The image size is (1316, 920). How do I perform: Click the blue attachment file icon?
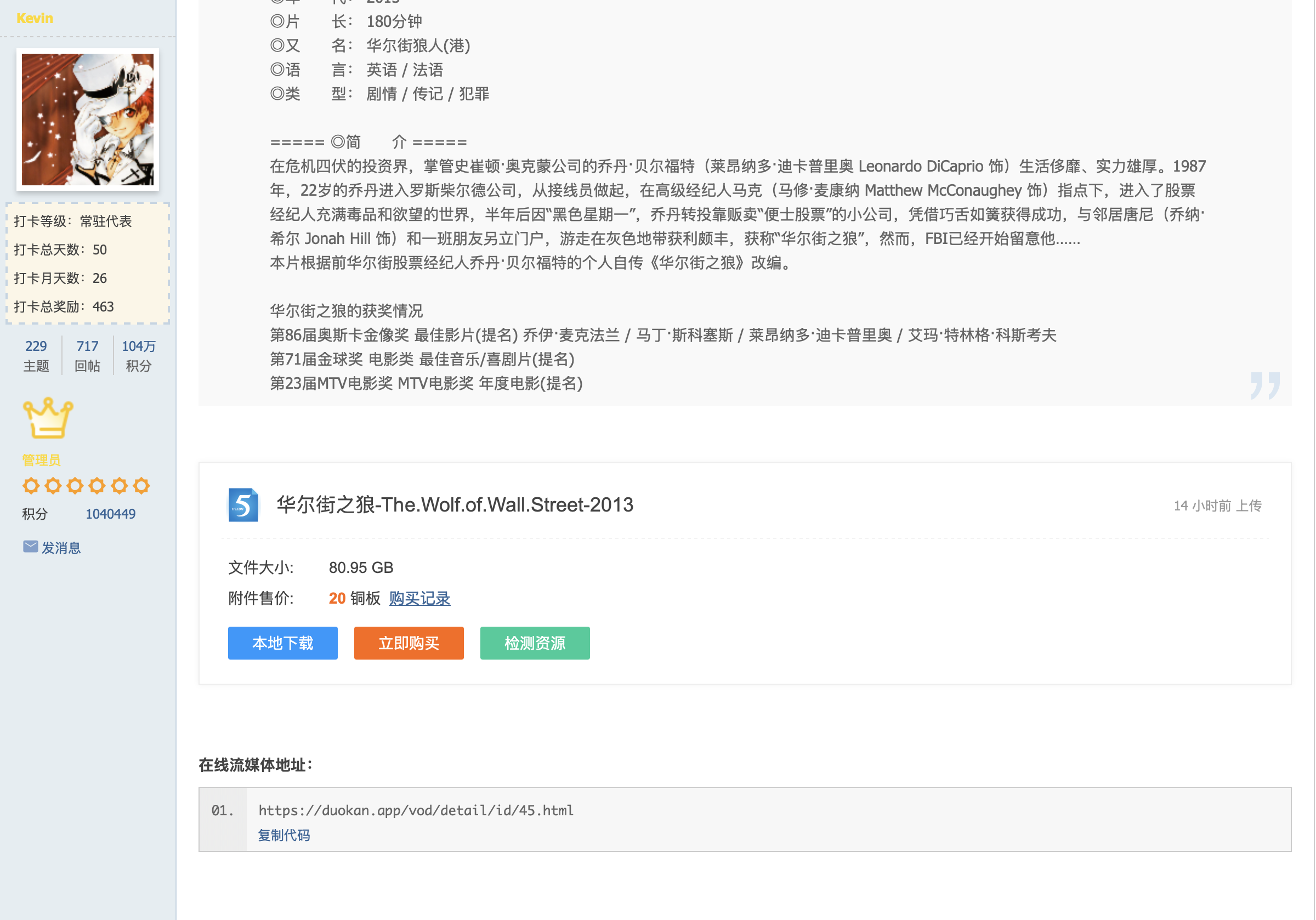pos(243,504)
